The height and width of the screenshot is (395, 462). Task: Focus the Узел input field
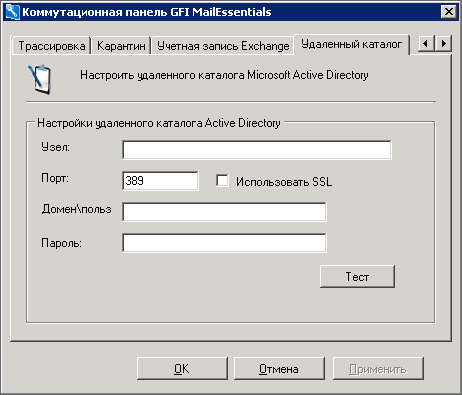[257, 150]
